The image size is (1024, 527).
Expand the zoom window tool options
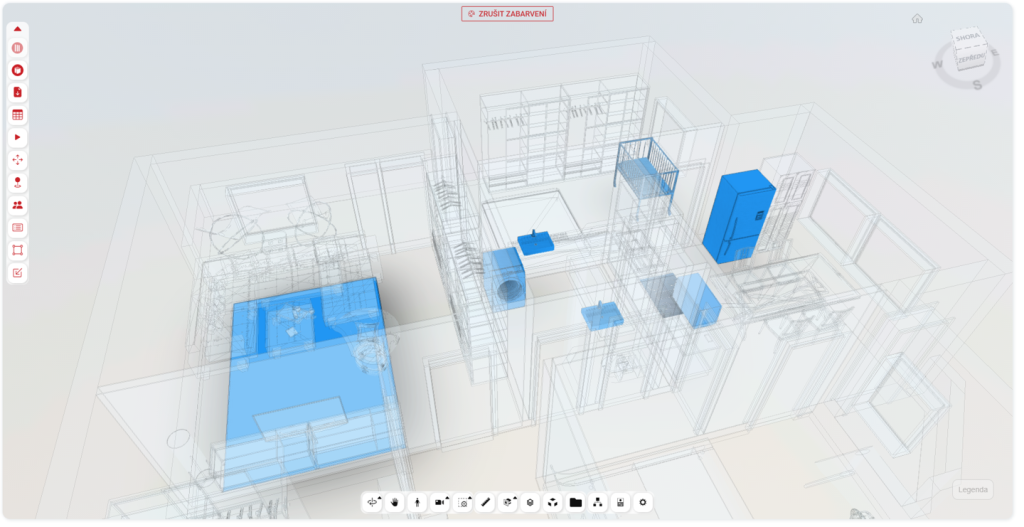click(464, 503)
